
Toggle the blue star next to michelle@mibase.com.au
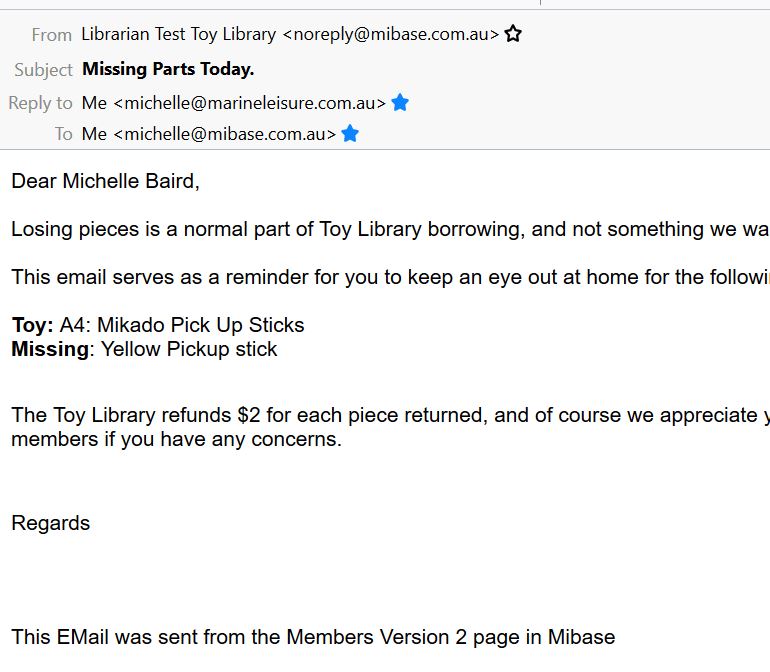[350, 133]
